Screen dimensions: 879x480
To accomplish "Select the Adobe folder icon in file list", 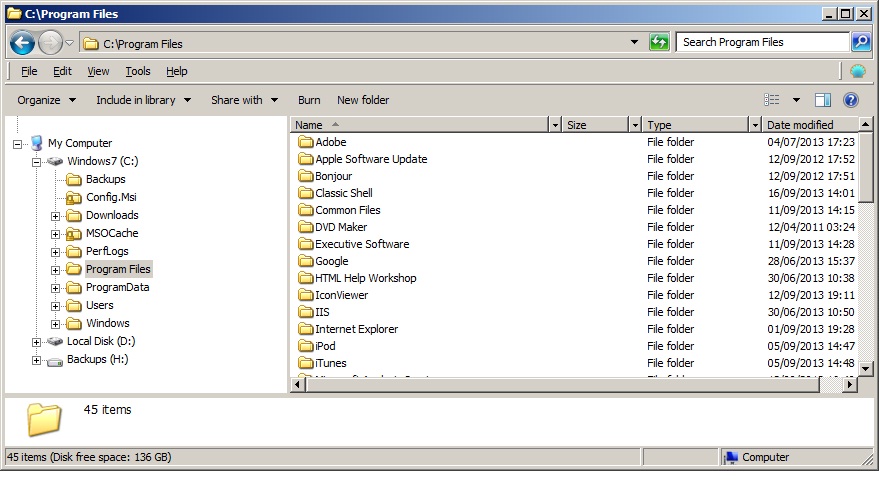I will 306,142.
